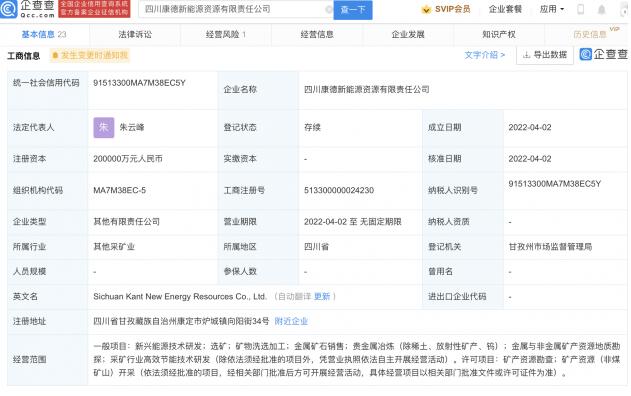The image size is (631, 396).
Task: Open 附近企业 link after address
Action: click(x=291, y=321)
